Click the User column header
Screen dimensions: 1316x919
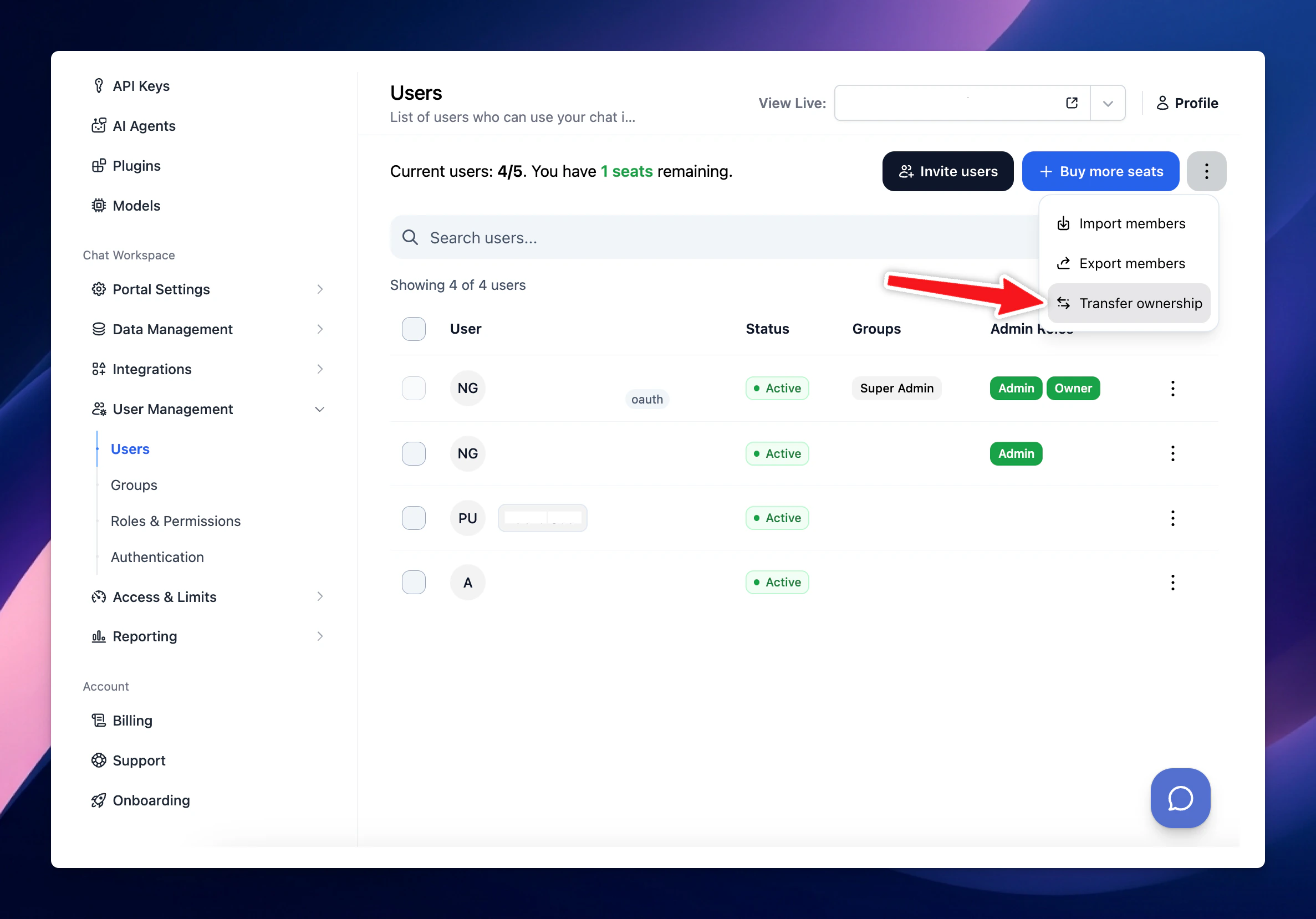click(x=466, y=329)
